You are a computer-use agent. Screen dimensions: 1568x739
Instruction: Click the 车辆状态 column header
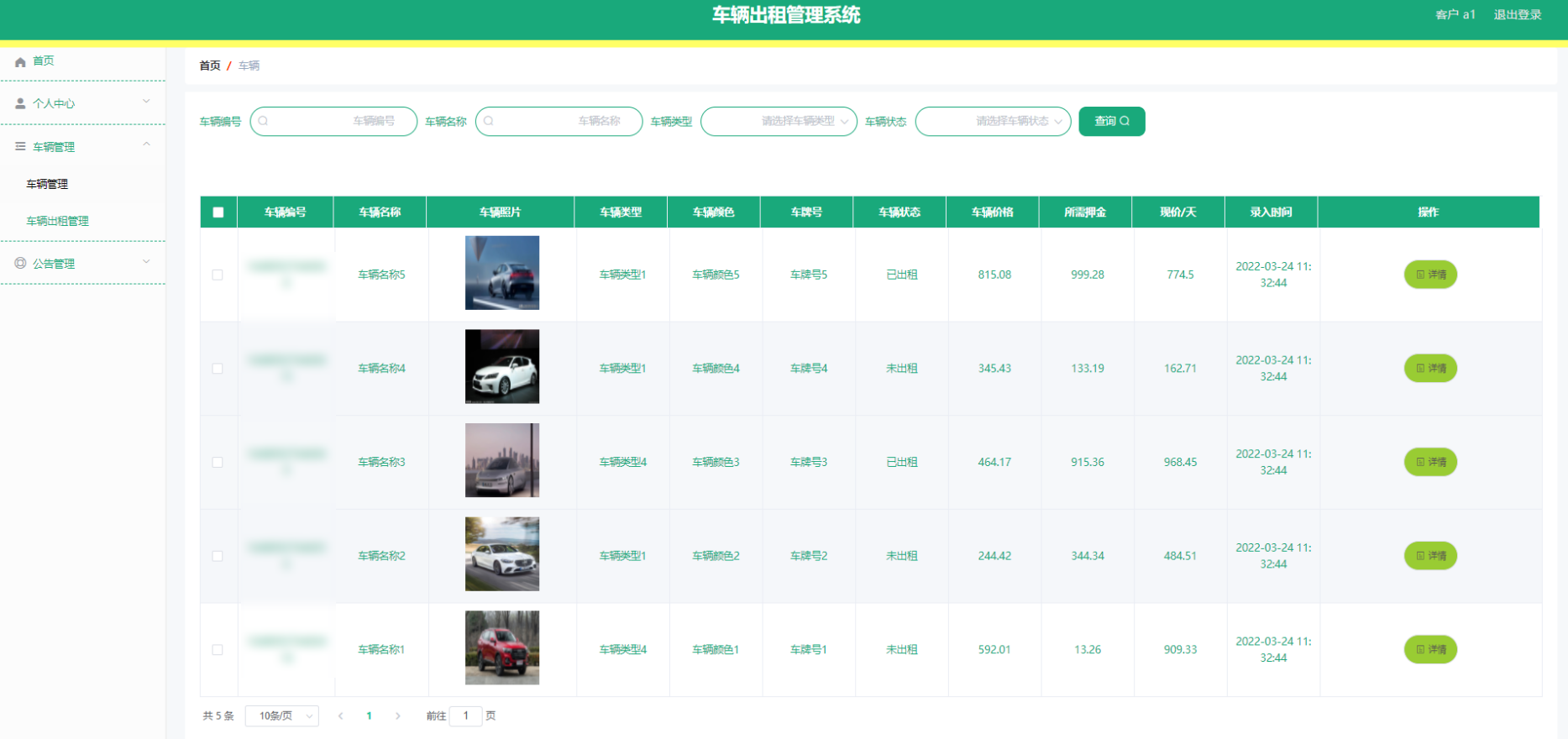click(899, 212)
